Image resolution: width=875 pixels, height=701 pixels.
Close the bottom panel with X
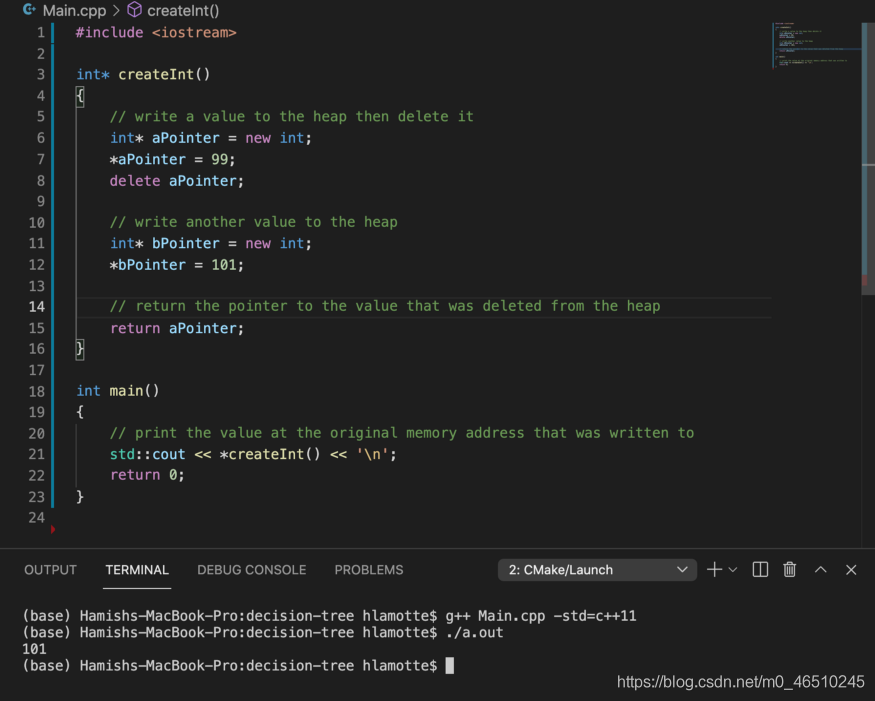tap(851, 569)
